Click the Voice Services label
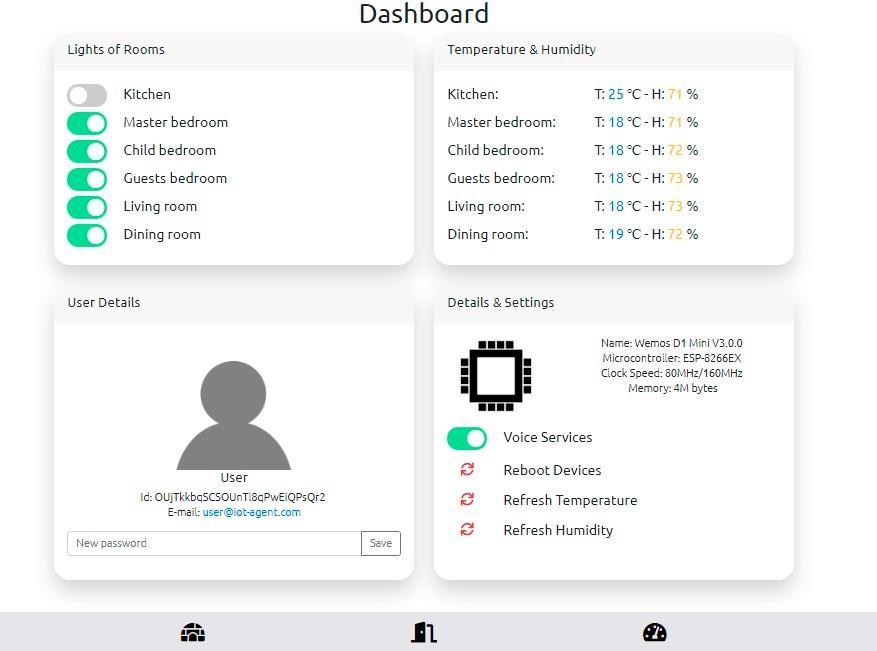 pyautogui.click(x=548, y=437)
